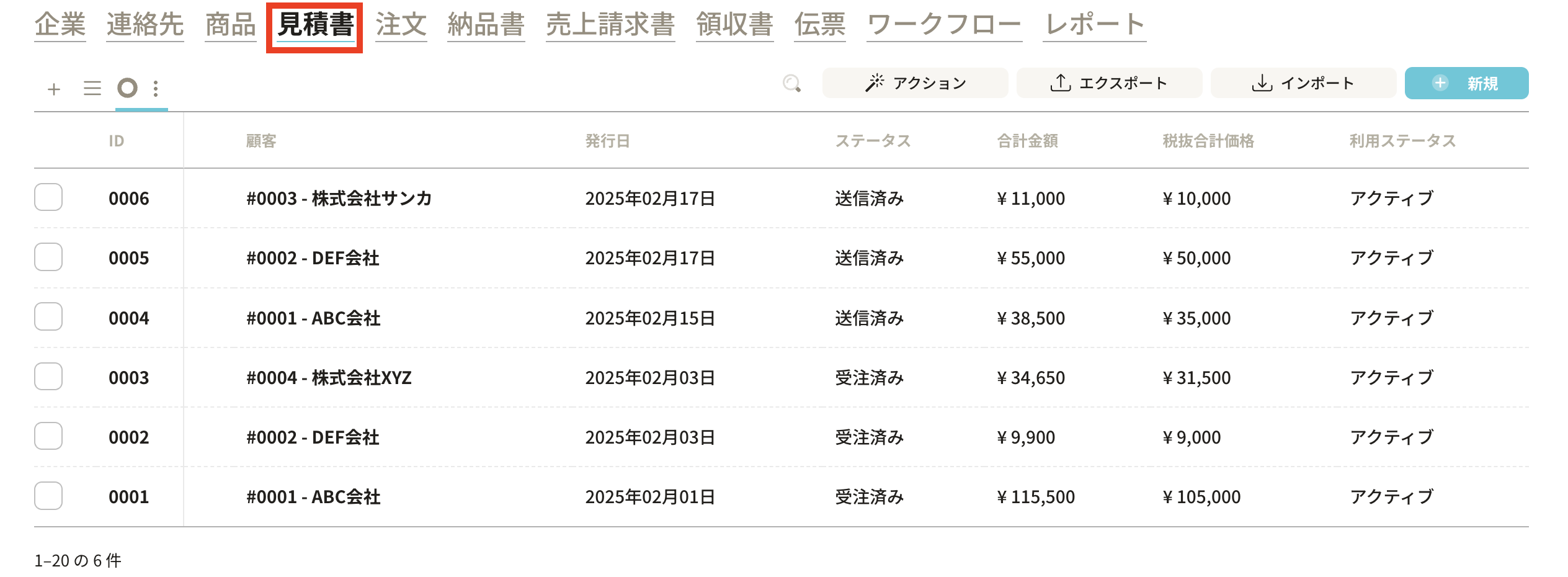Go to the ワークフロー tab

943,25
